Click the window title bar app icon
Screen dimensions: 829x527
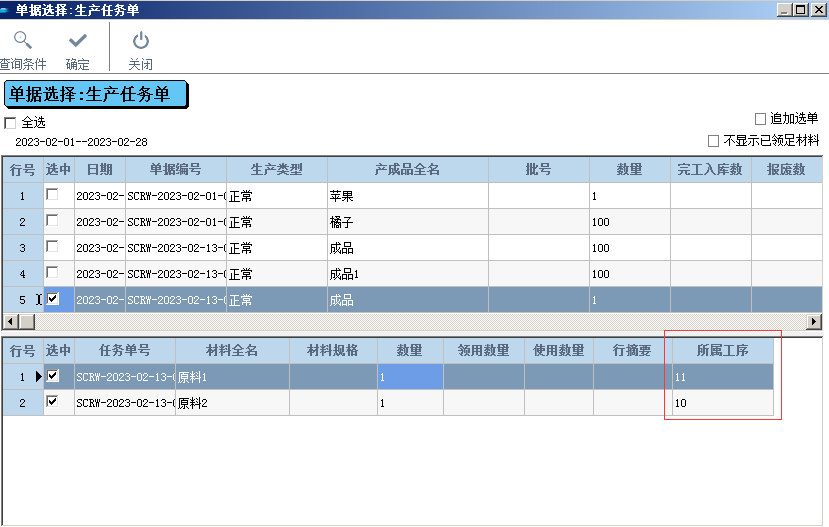click(7, 9)
